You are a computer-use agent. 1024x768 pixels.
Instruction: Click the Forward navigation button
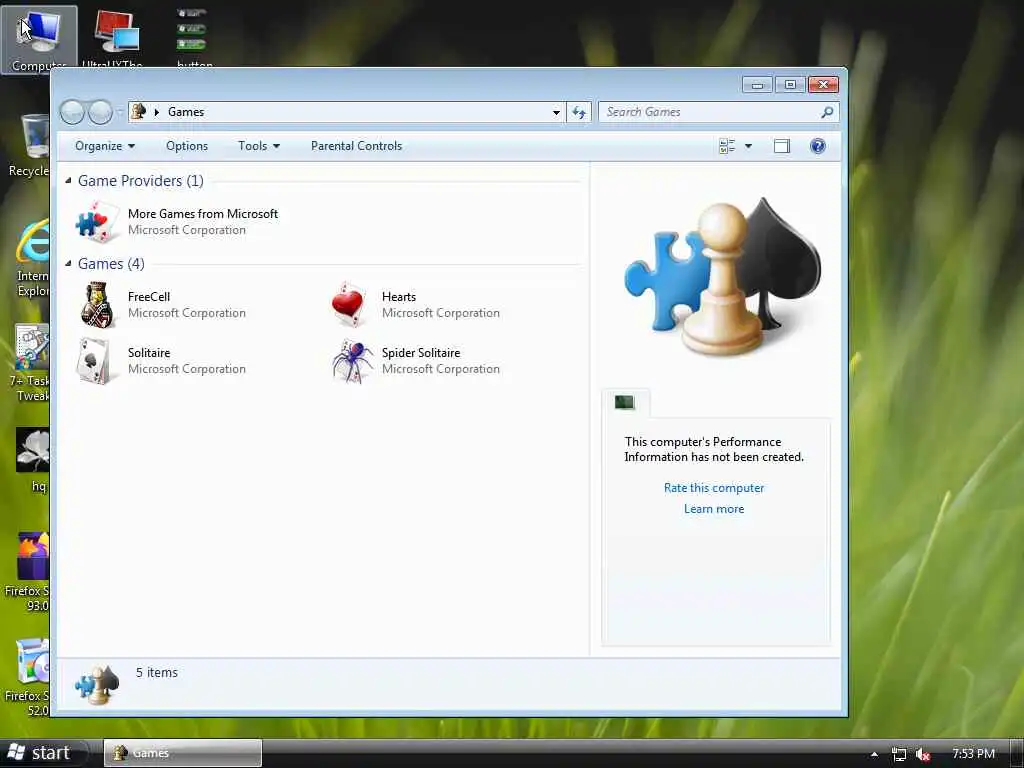click(x=100, y=112)
